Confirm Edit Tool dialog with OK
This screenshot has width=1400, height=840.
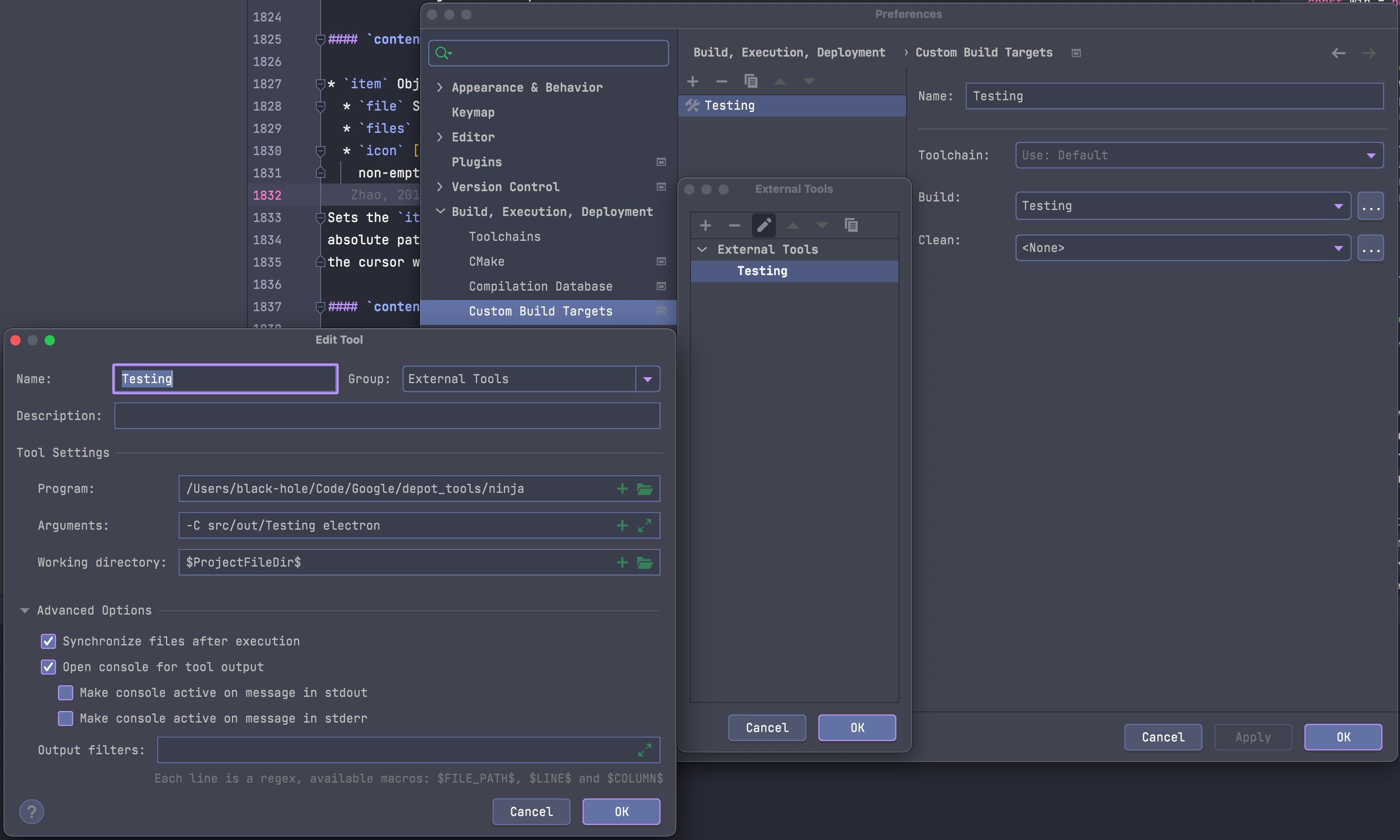(x=621, y=812)
